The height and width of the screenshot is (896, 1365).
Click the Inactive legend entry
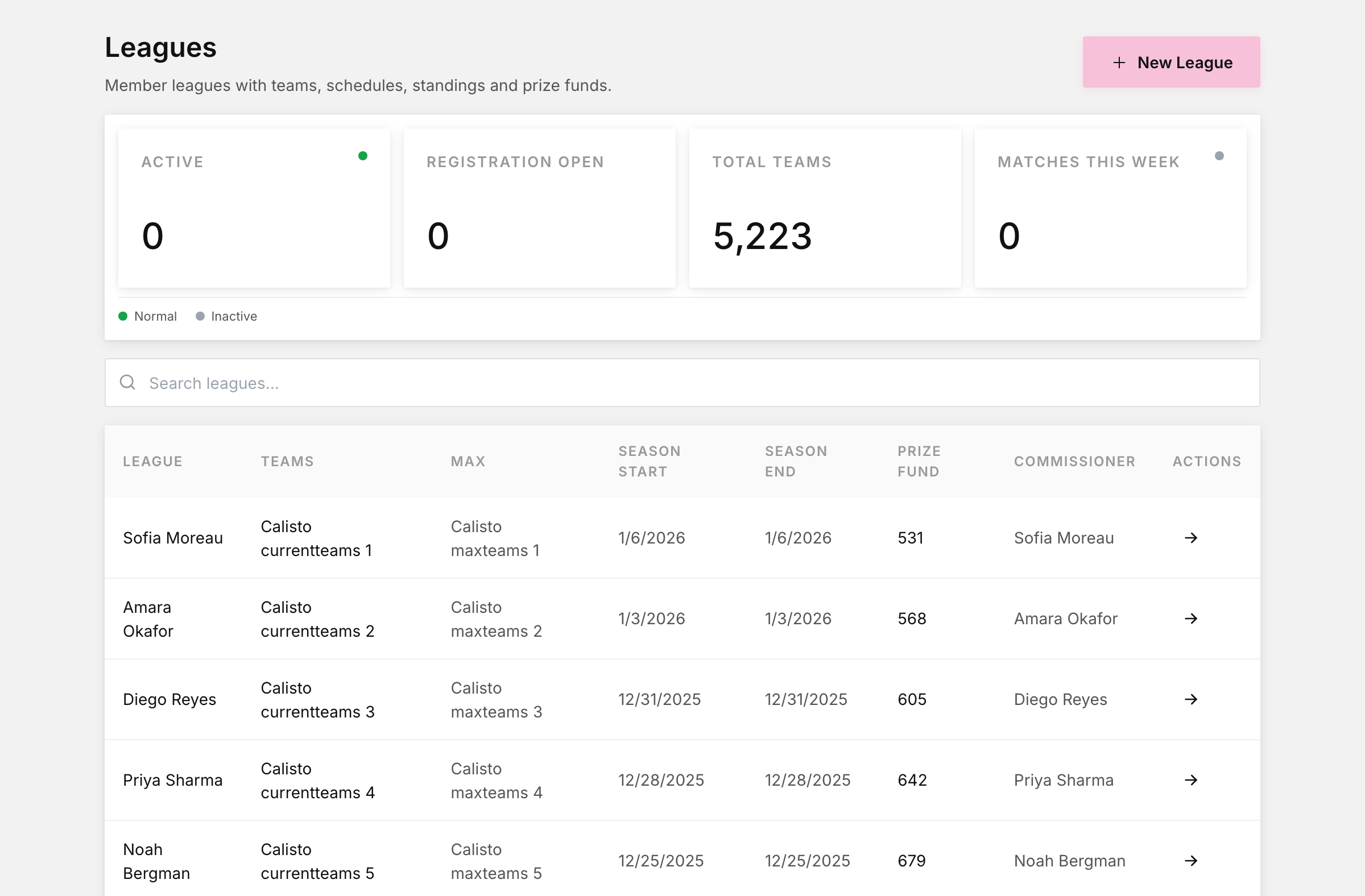[x=226, y=317]
